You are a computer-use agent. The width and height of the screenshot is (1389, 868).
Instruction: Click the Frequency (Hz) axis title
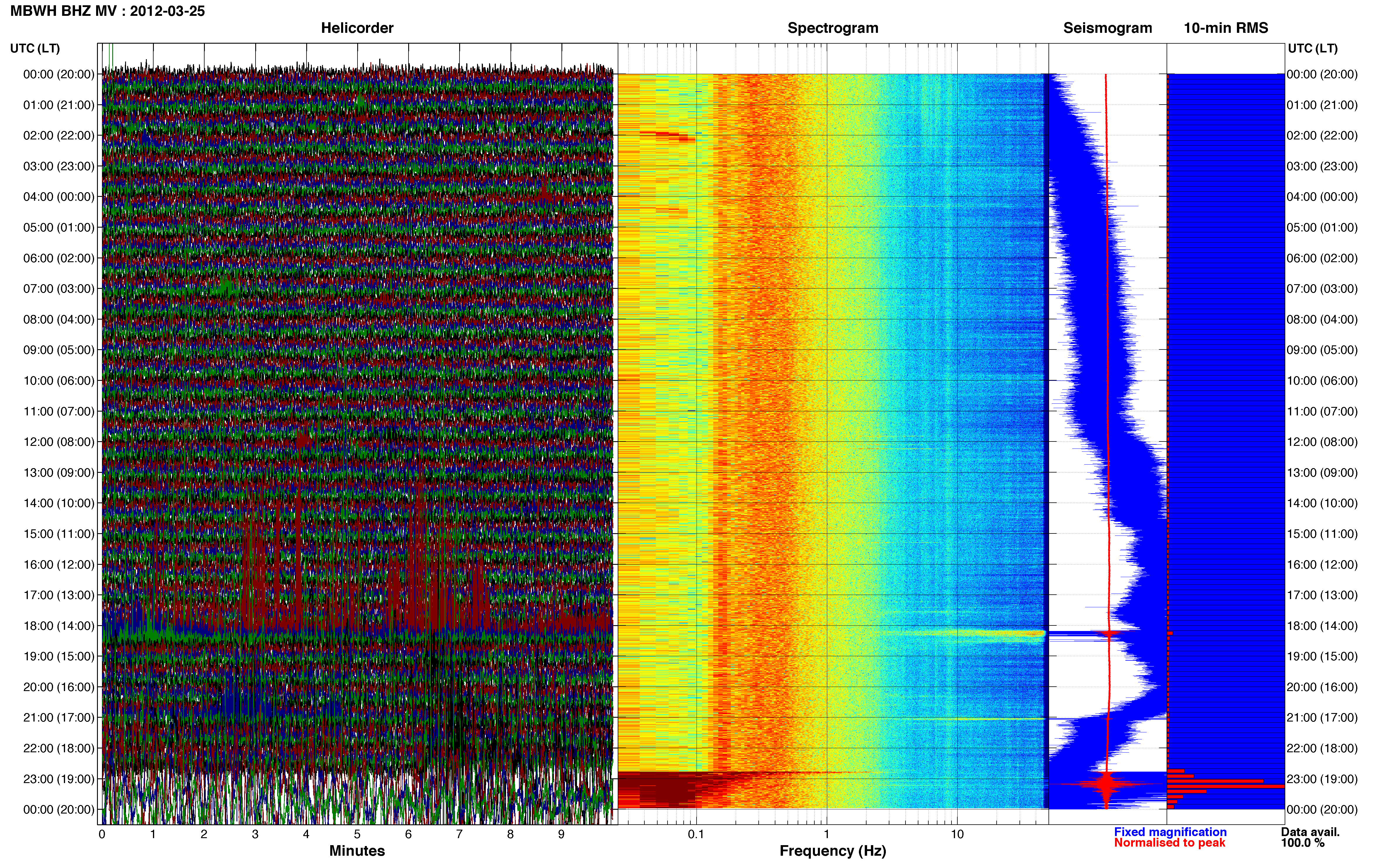coord(833,851)
